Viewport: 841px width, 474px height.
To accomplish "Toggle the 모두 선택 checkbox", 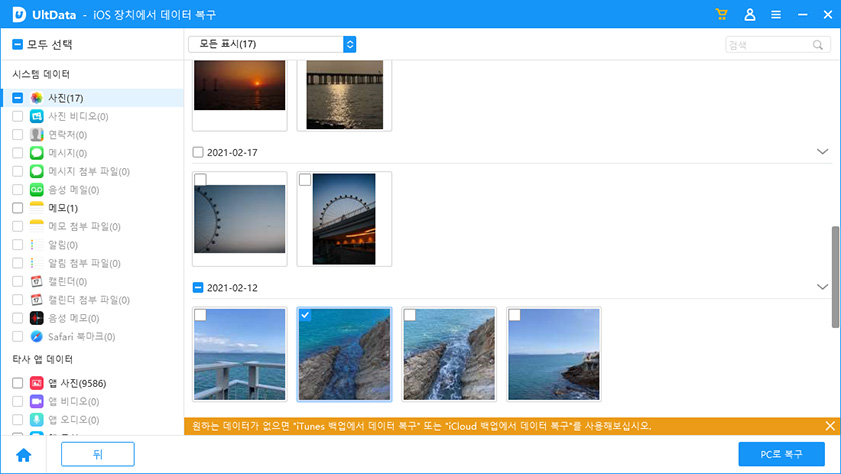I will (x=17, y=44).
